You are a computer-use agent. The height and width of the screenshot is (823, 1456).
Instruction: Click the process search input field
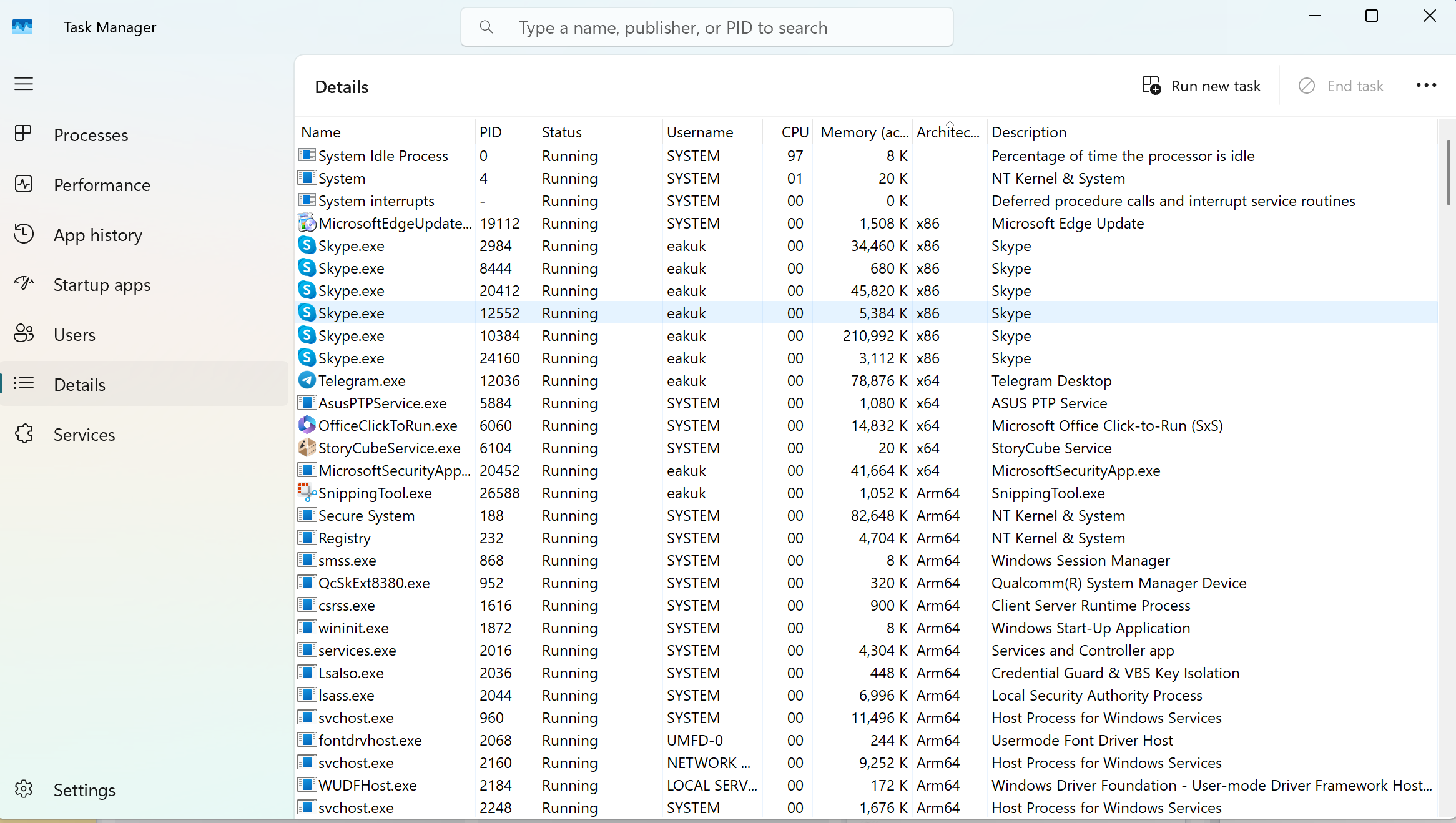[x=707, y=27]
